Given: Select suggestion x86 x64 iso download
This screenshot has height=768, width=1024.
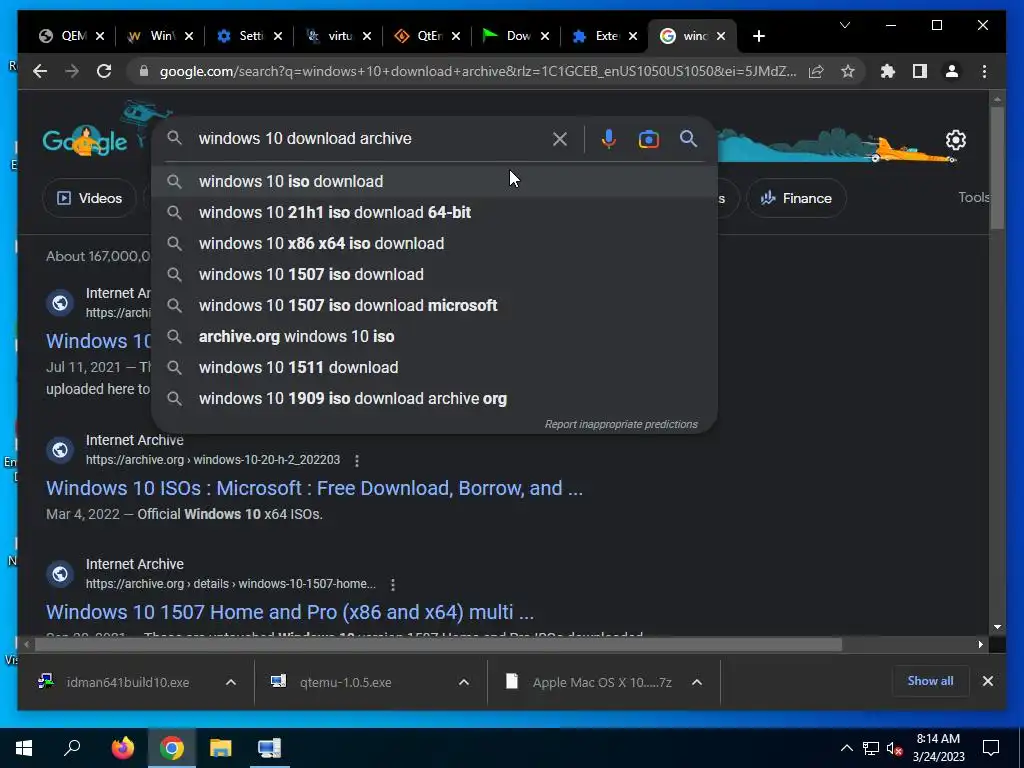Looking at the screenshot, I should coord(434,243).
